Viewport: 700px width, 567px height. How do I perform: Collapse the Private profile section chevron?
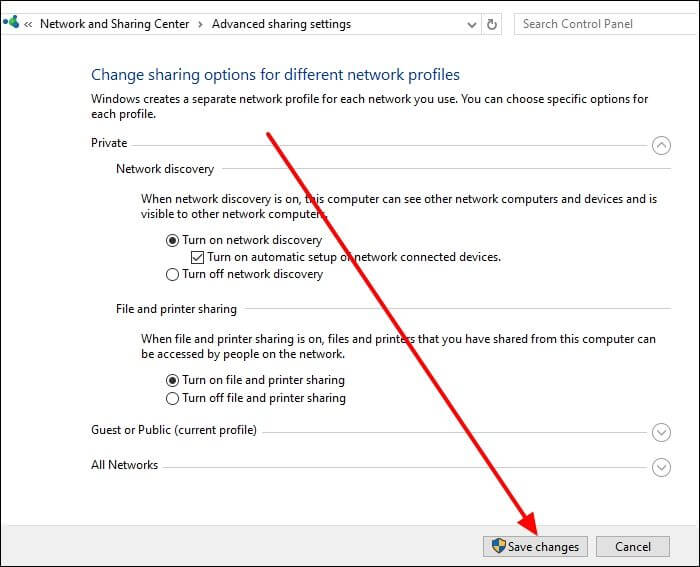click(x=661, y=145)
